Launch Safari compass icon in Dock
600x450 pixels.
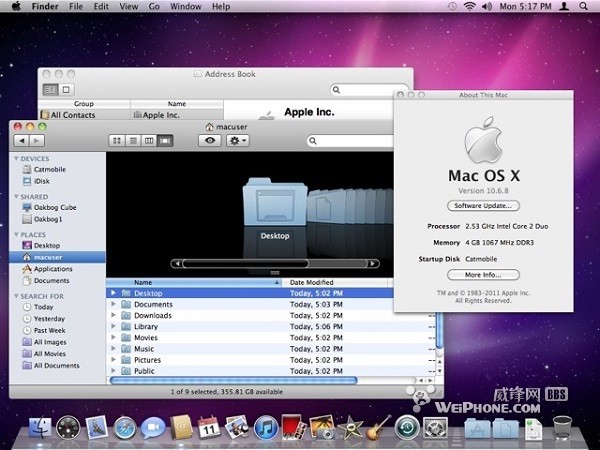pos(124,427)
